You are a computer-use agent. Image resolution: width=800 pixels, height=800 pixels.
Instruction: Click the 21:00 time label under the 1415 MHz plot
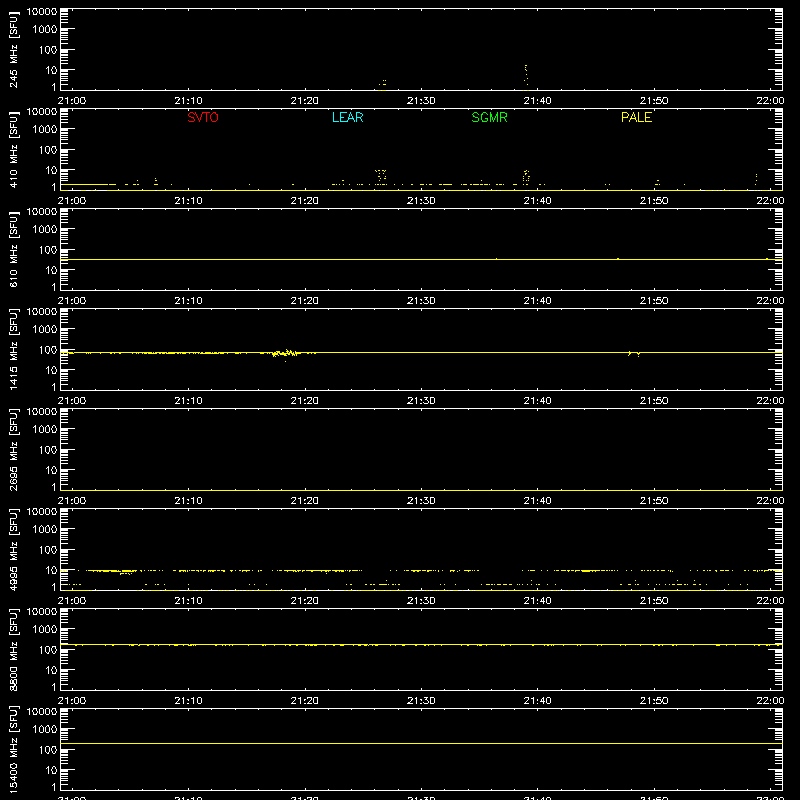72,401
